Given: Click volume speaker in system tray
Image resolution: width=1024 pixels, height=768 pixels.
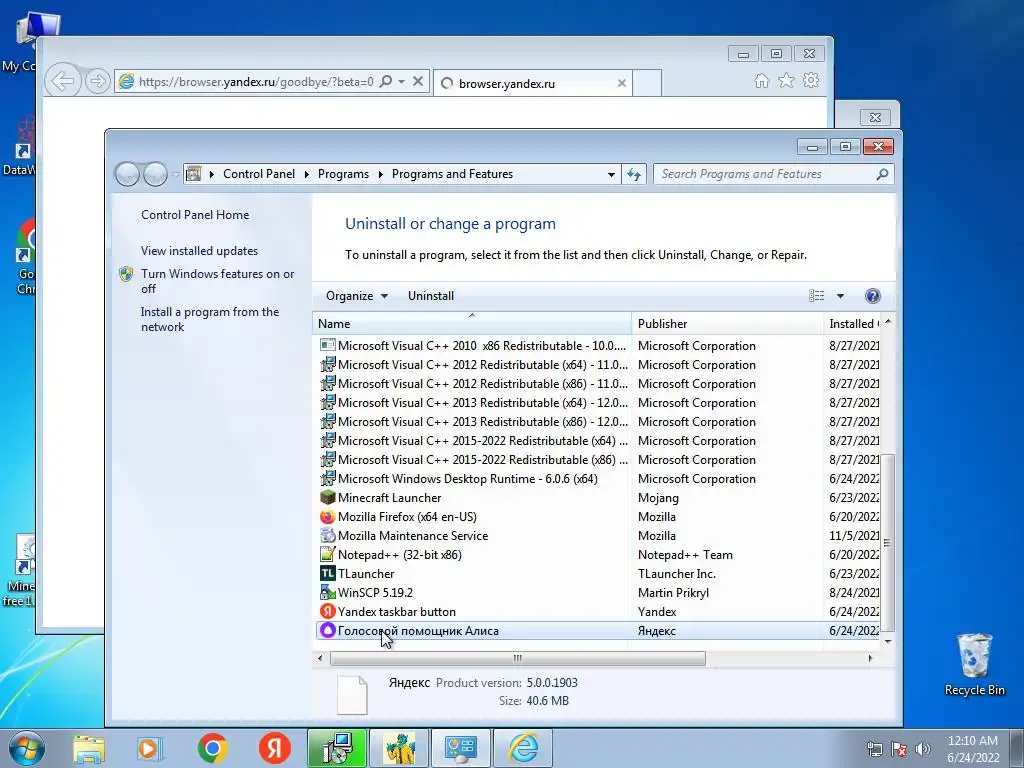Looking at the screenshot, I should (923, 748).
